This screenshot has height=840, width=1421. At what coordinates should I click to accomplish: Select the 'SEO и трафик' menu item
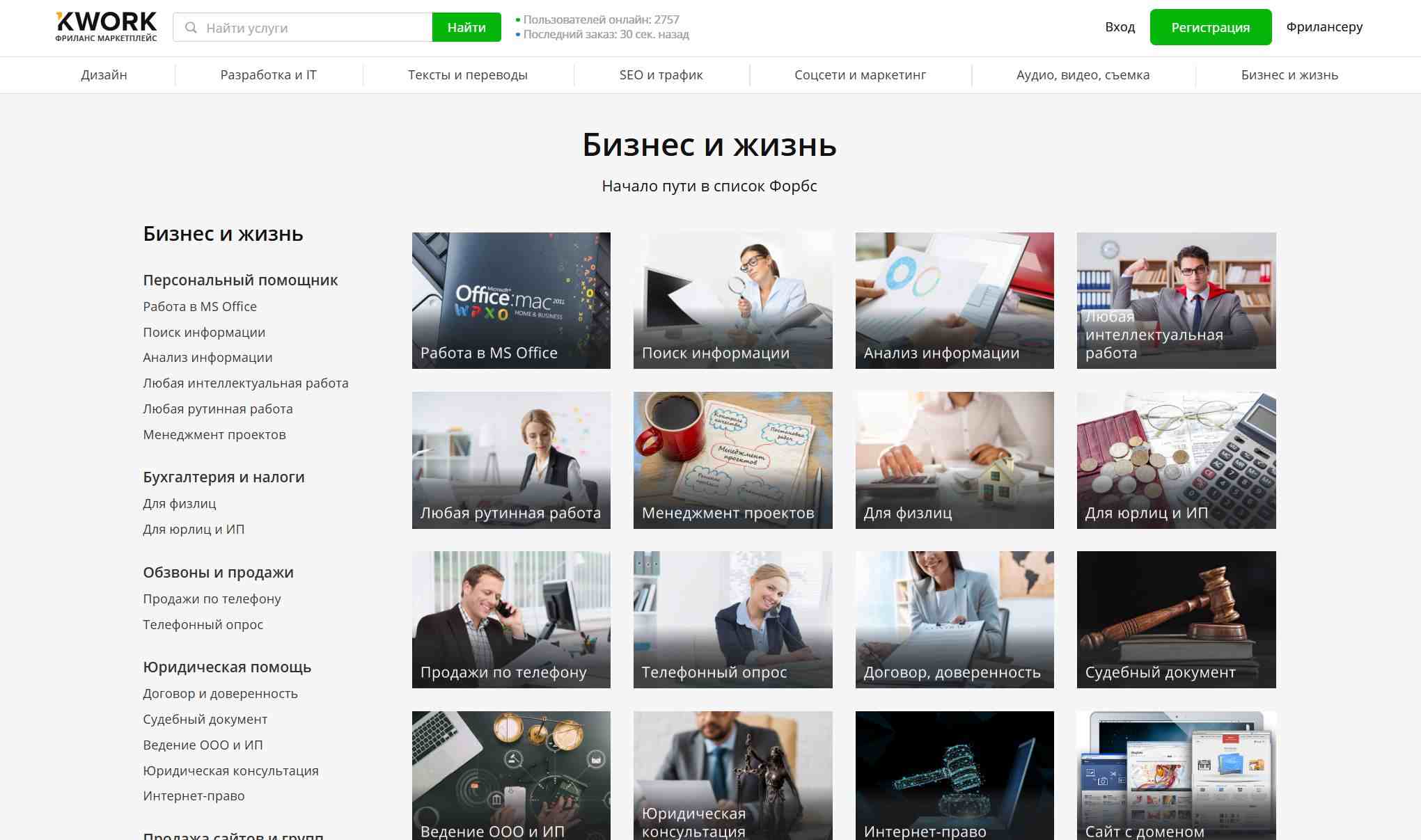pyautogui.click(x=661, y=75)
